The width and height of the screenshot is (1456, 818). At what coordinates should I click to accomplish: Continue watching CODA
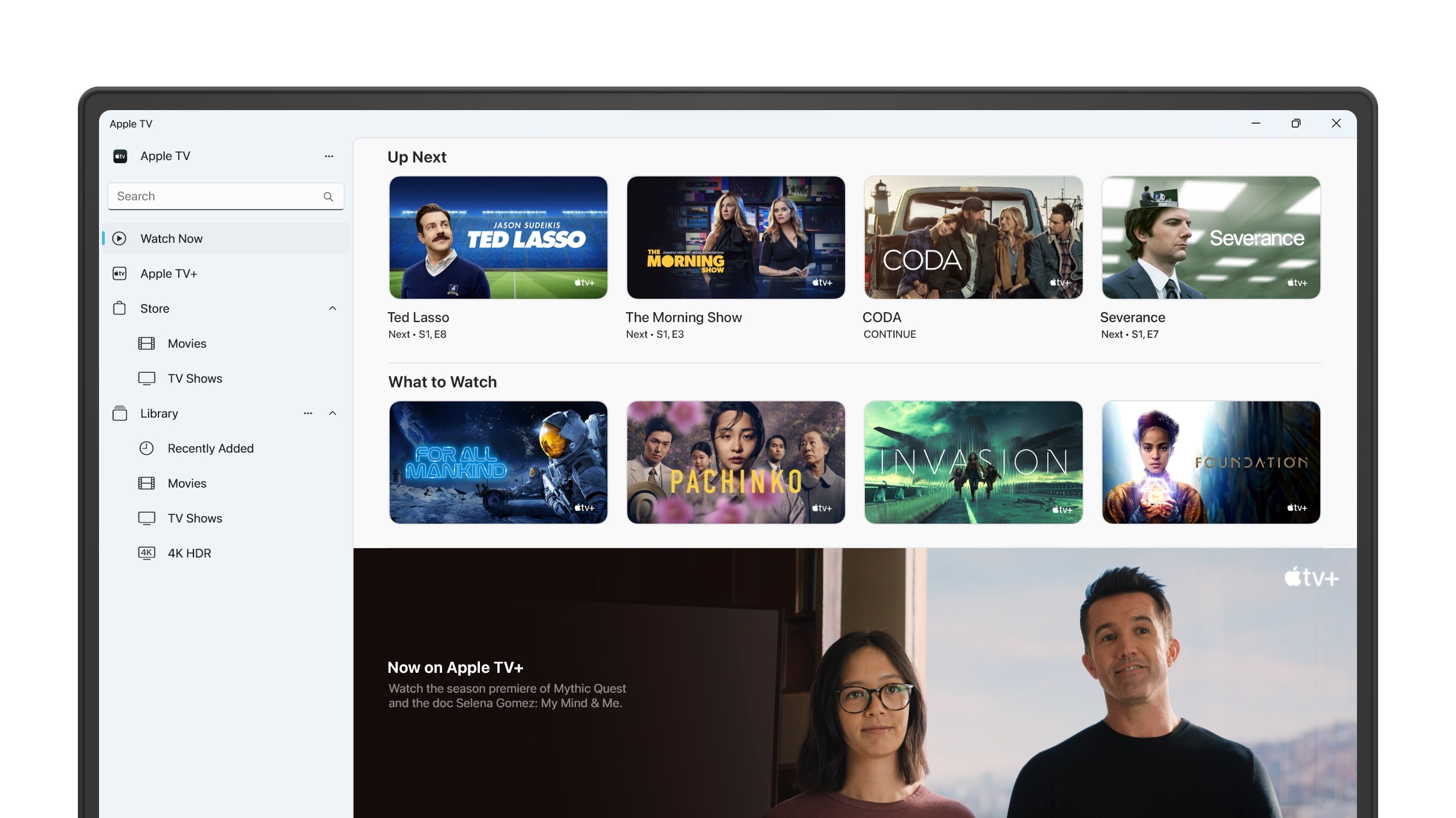point(973,238)
